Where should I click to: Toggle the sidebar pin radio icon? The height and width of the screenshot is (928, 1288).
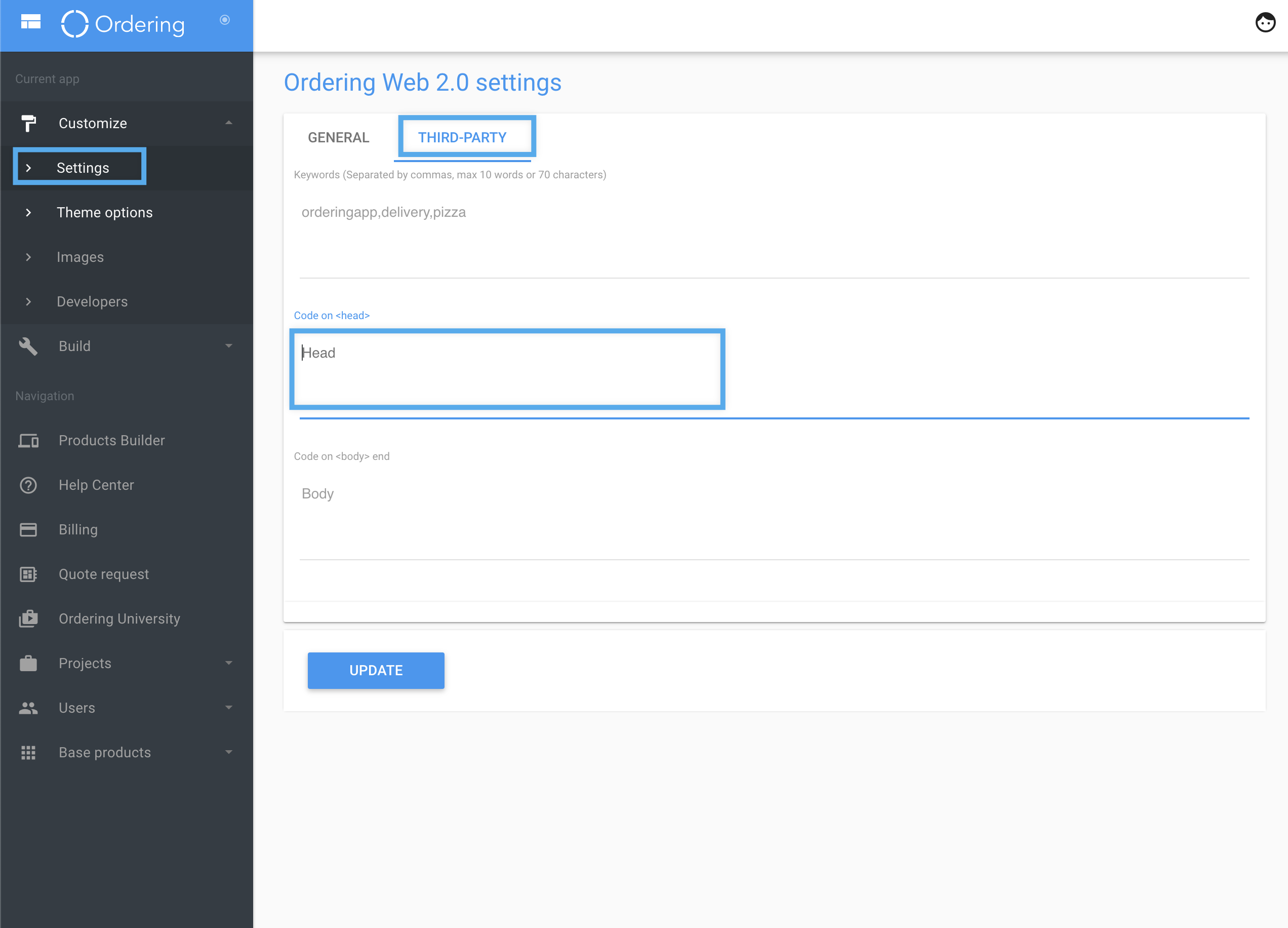point(225,20)
